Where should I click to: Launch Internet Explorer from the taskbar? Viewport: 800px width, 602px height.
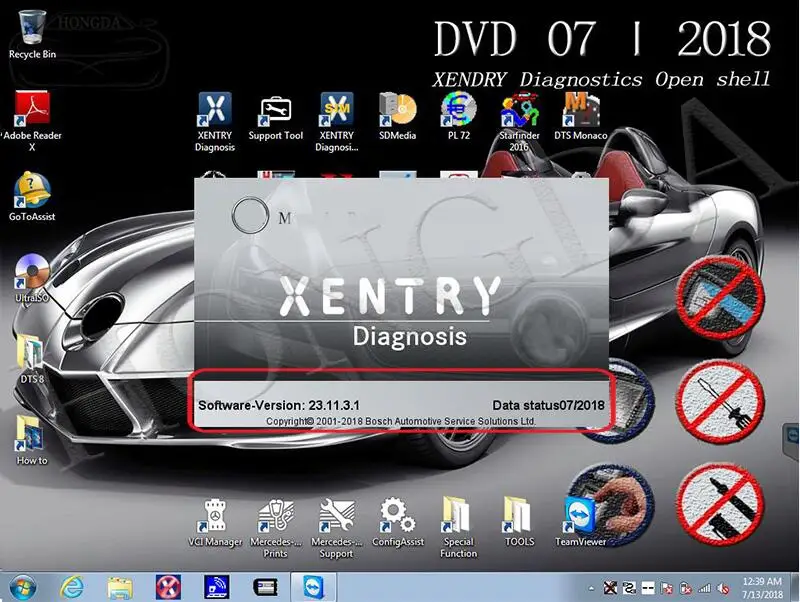click(x=71, y=588)
